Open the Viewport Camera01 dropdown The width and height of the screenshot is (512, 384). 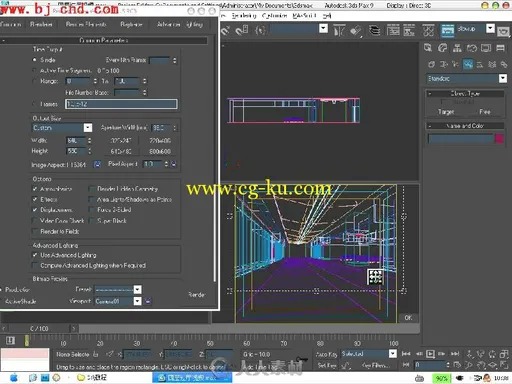click(137, 301)
